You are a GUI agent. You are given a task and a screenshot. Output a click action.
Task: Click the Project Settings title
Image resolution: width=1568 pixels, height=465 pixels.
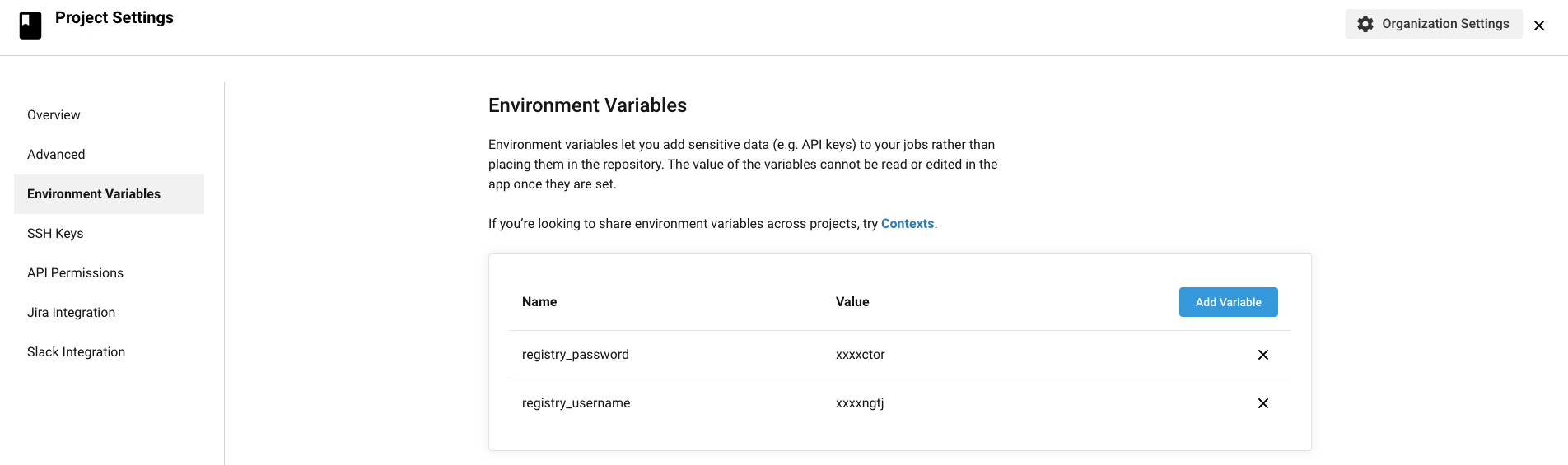pos(114,18)
